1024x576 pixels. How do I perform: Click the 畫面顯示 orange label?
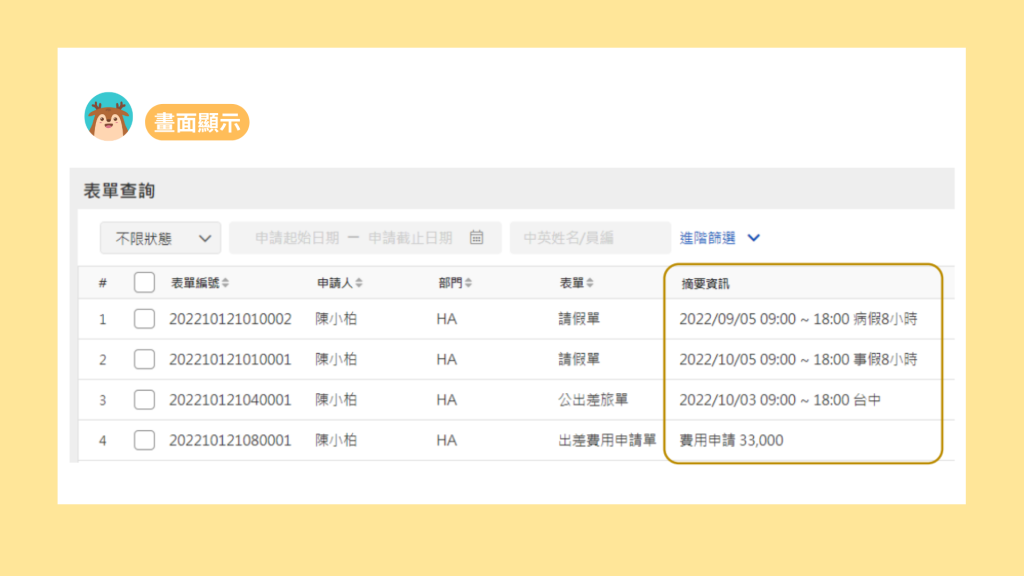pos(197,122)
